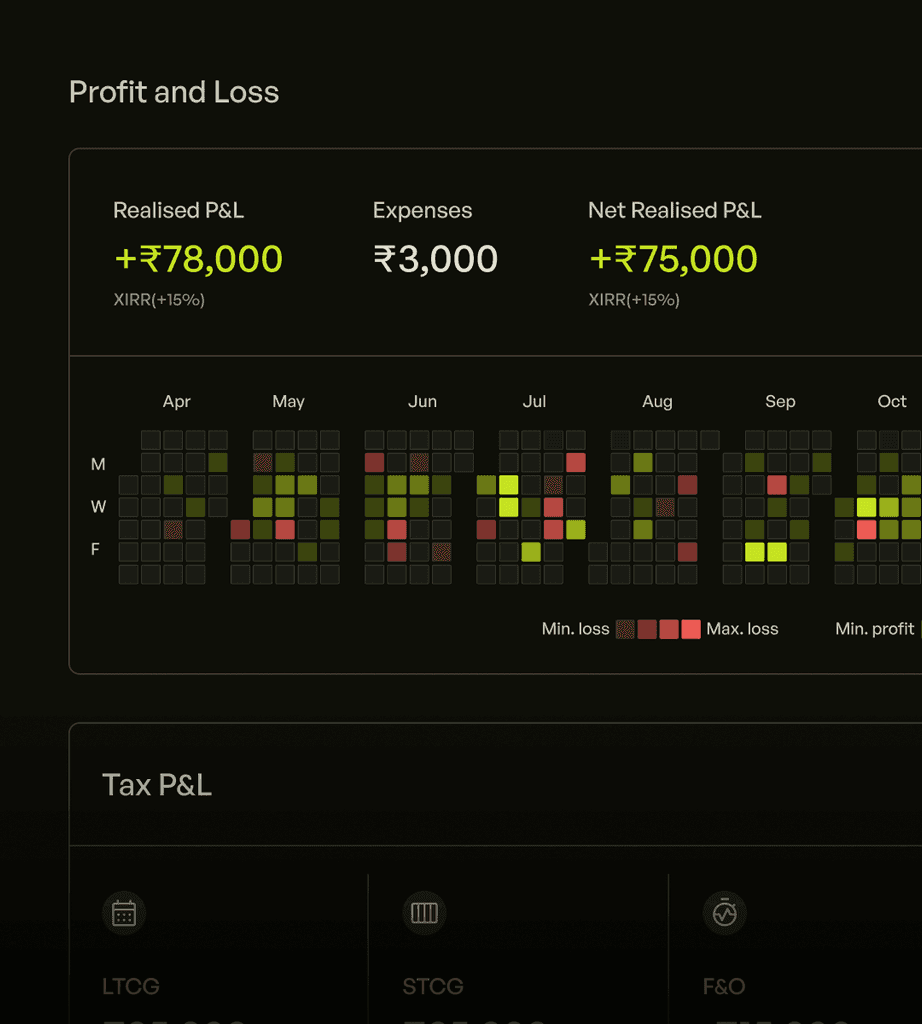Click the M weekday row label

pos(97,464)
